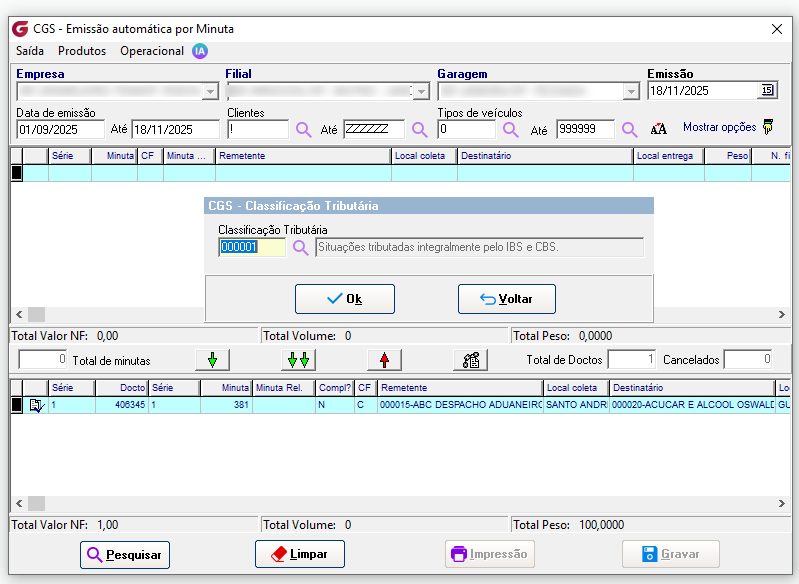Close the Emissão automática por Minuta window
Viewport: 799px width, 584px height.
[x=777, y=29]
